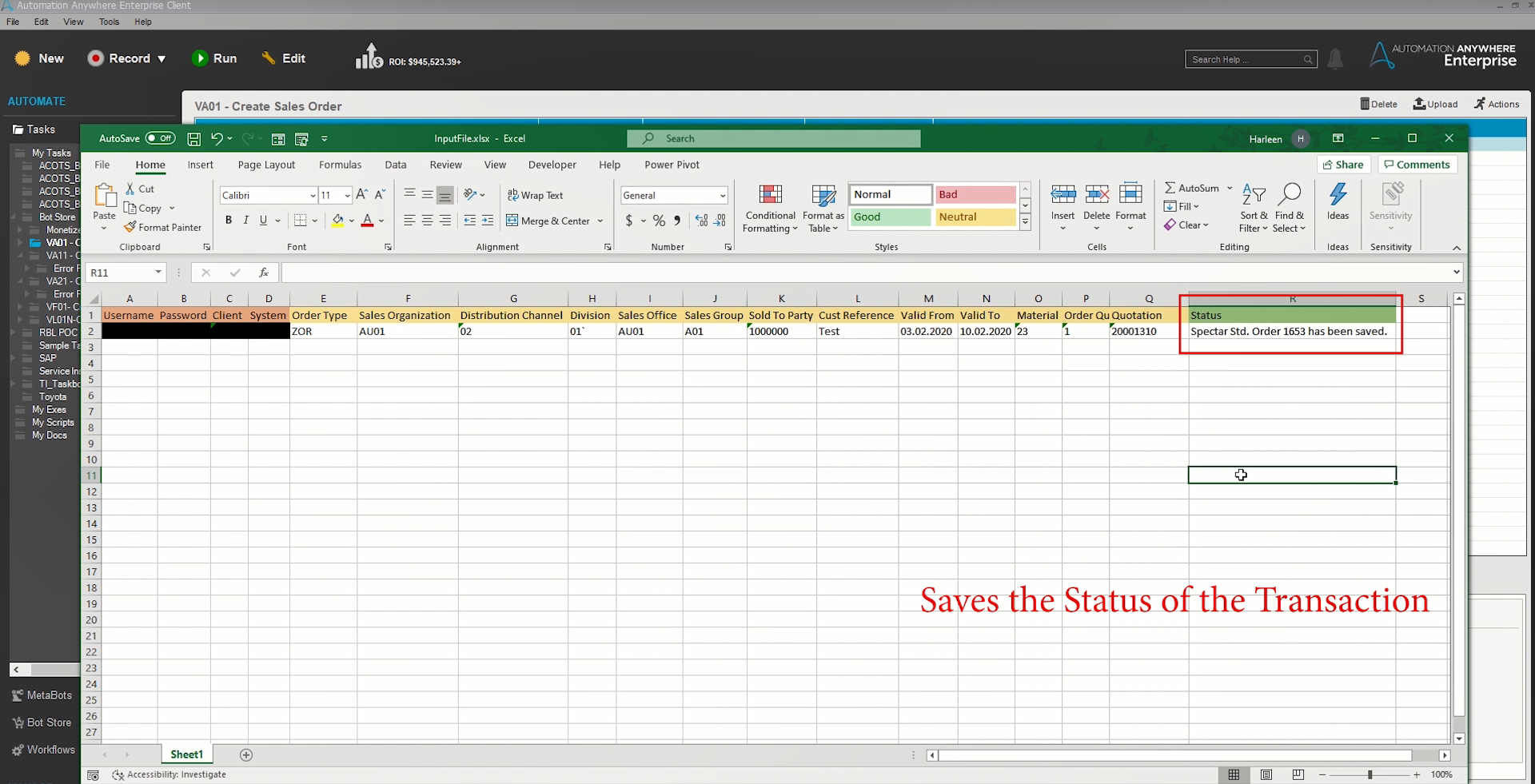Open the Tools menu in Automation Anywhere
This screenshot has height=784, width=1535.
coord(109,22)
